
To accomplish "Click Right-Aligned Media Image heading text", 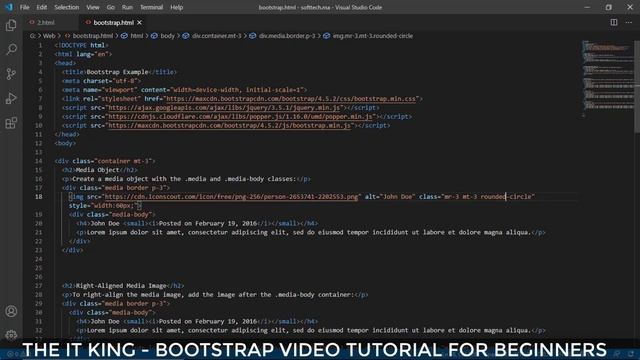I will click(x=121, y=286).
